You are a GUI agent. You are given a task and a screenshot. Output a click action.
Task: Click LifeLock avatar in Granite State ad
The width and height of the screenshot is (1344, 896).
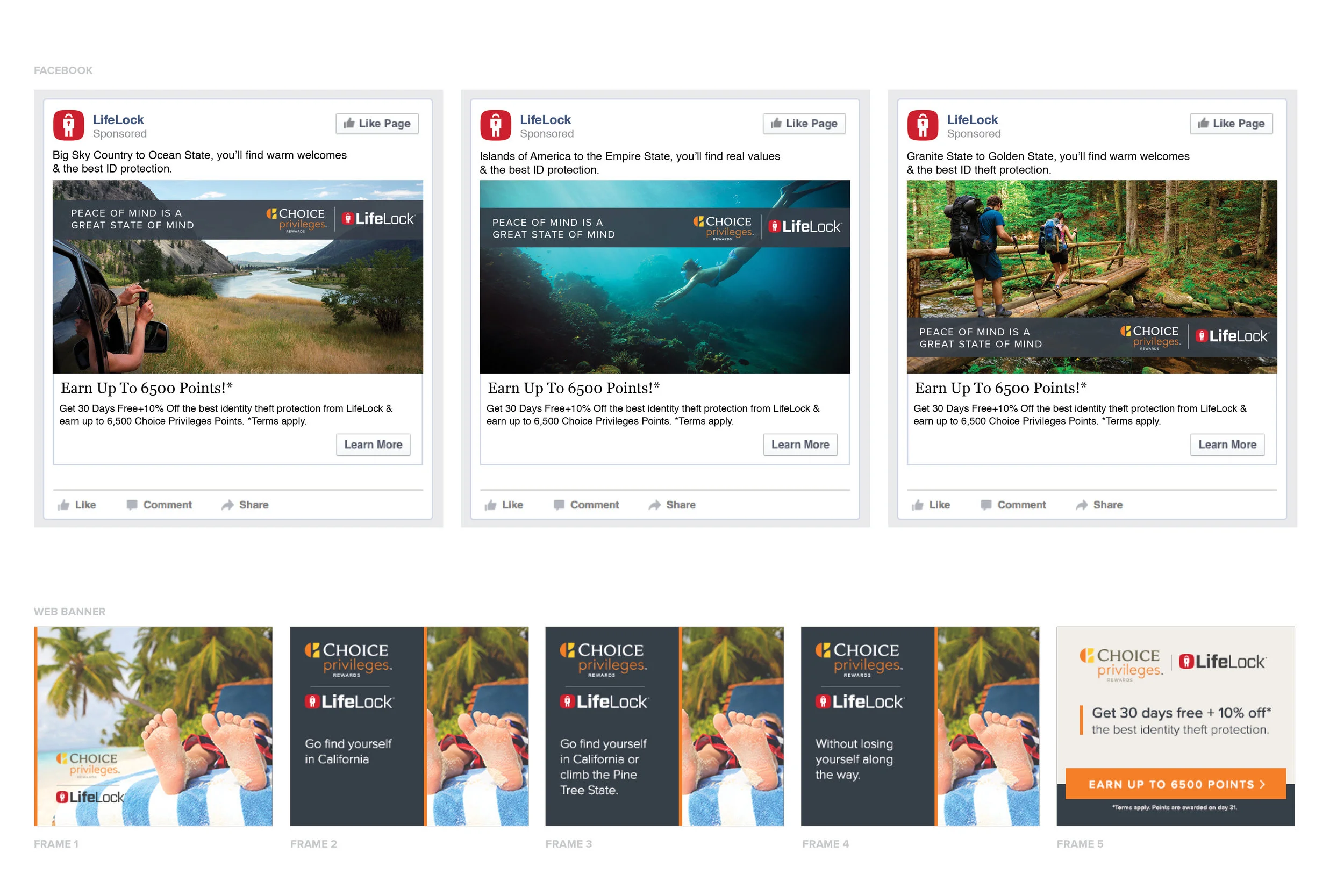[x=923, y=125]
